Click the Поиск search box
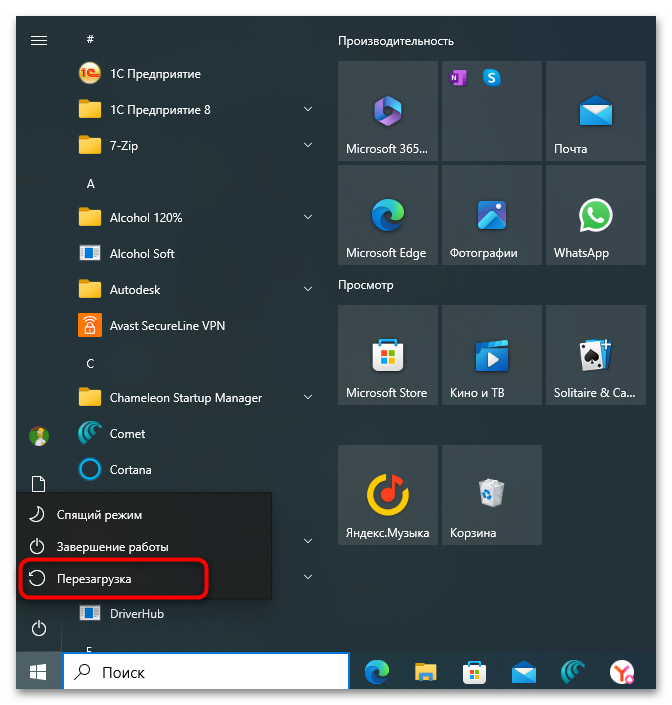This screenshot has width=672, height=705. click(206, 672)
